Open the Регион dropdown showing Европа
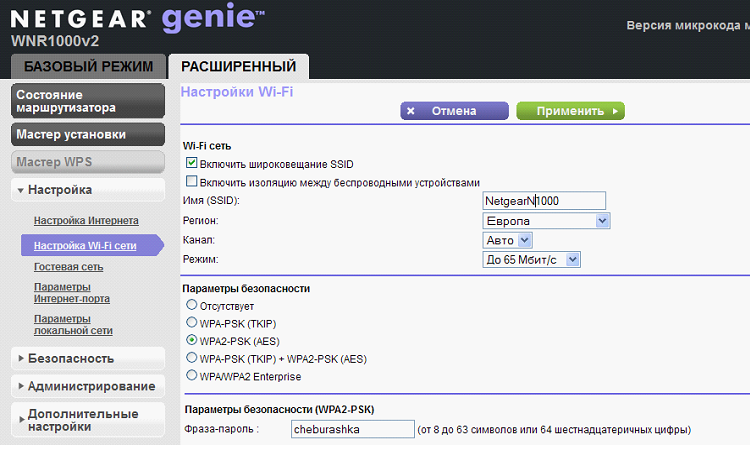Screen dimensions: 750x464 546,221
